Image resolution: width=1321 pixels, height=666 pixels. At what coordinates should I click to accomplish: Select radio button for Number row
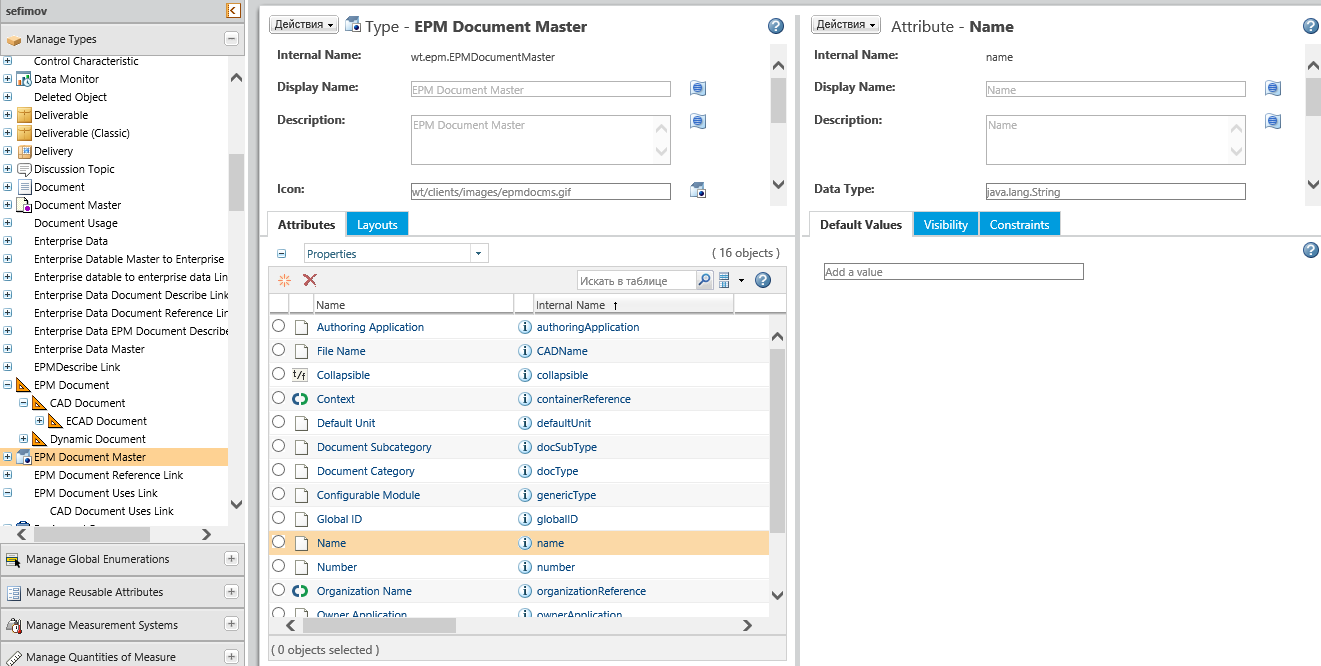click(279, 566)
